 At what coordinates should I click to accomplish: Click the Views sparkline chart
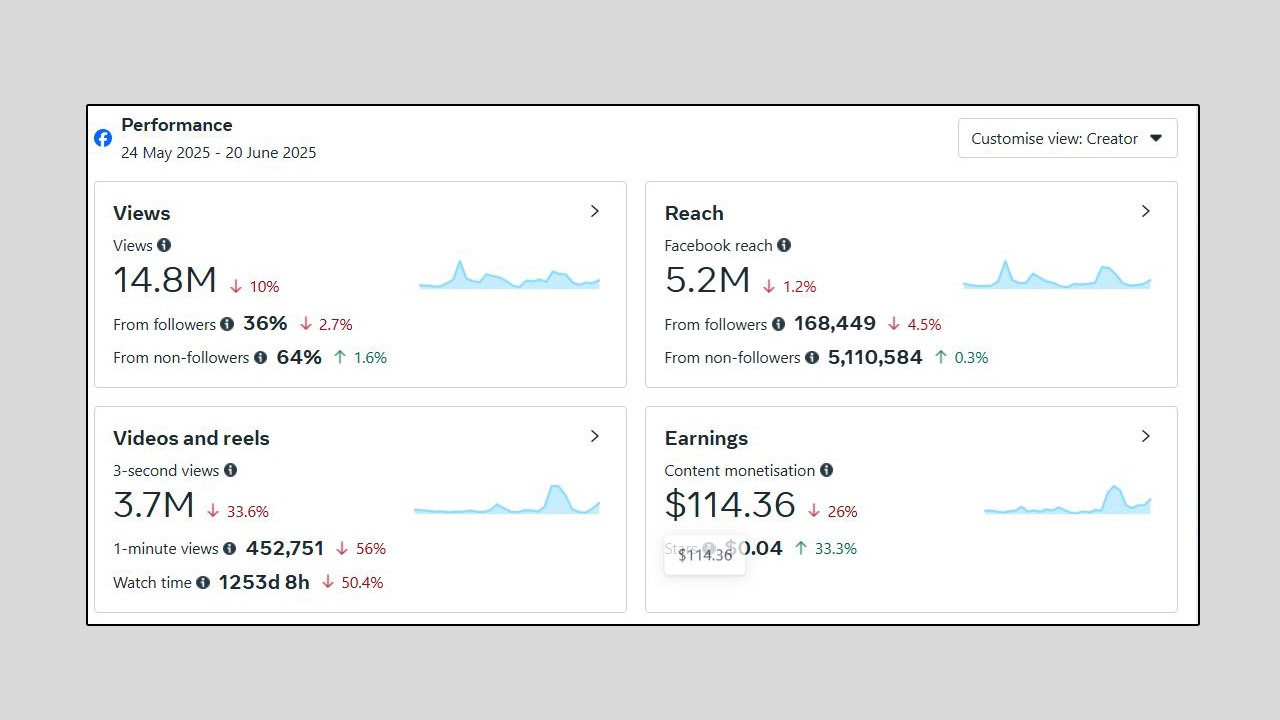pos(509,275)
